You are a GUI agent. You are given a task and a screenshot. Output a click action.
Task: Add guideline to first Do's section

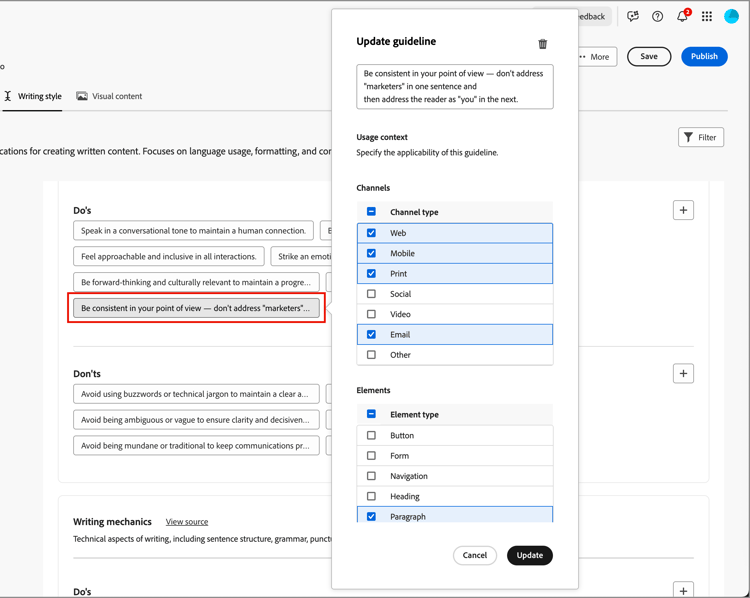pos(683,210)
